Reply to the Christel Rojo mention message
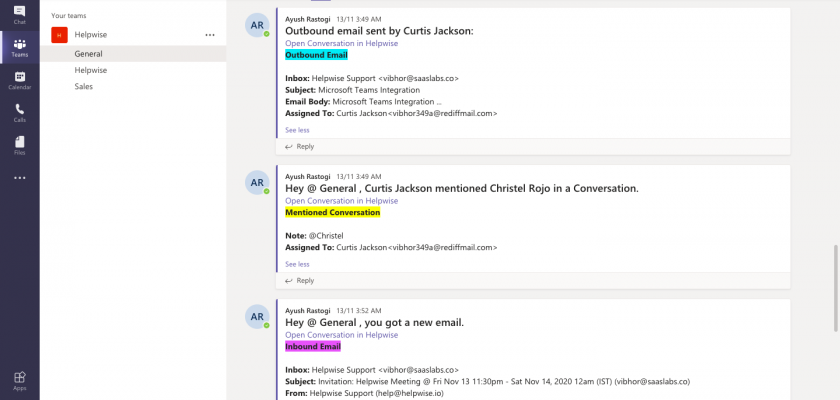840x400 pixels. [x=300, y=281]
